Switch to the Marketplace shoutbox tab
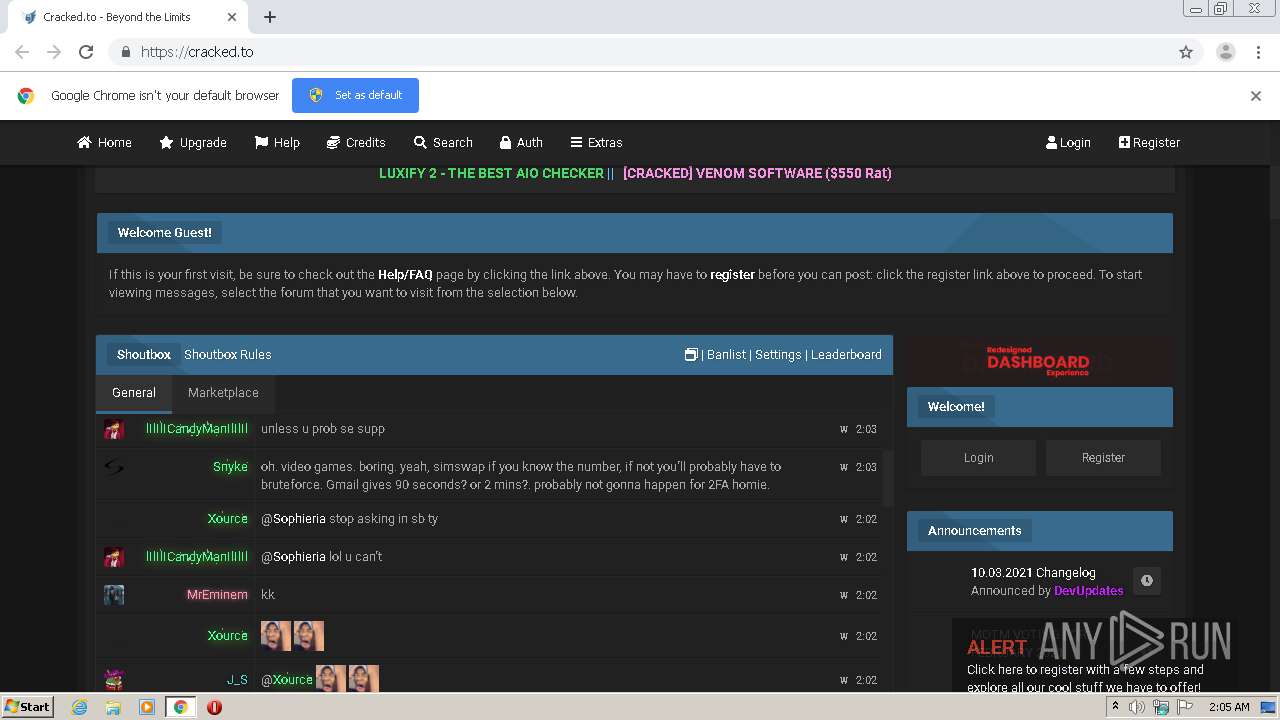 tap(223, 393)
